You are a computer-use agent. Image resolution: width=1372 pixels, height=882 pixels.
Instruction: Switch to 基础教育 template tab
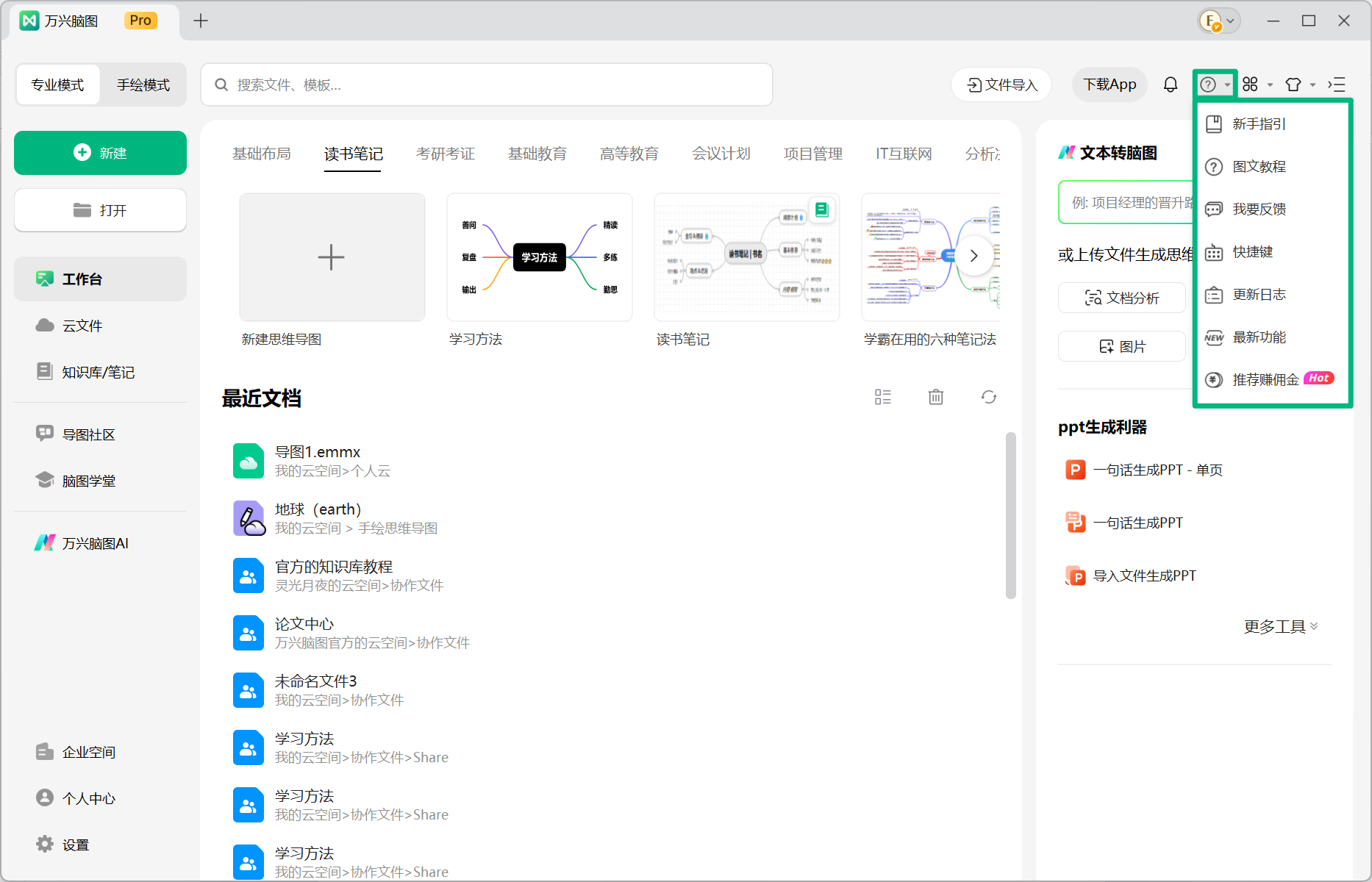click(537, 154)
